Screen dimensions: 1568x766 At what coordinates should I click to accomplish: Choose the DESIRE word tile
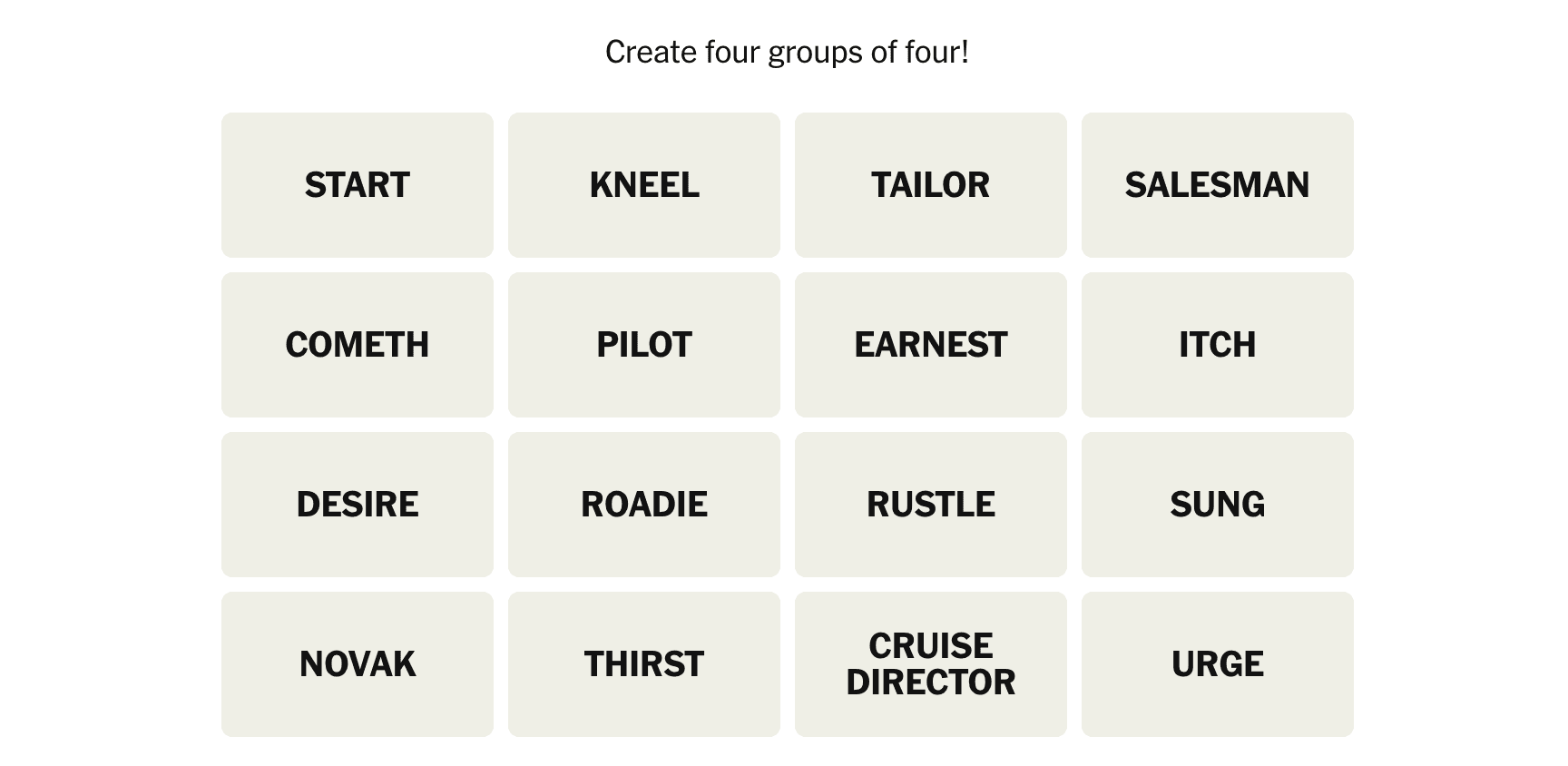(x=358, y=505)
